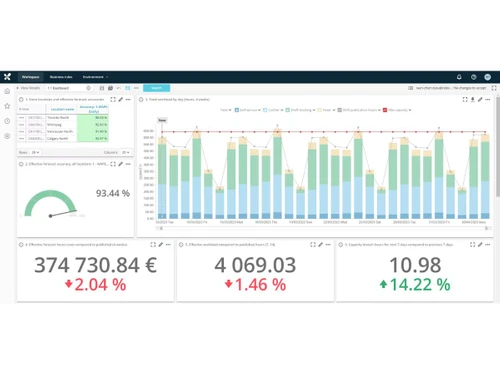The height and width of the screenshot is (375, 500).
Task: Click the Accuracy column header
Action: [93, 109]
